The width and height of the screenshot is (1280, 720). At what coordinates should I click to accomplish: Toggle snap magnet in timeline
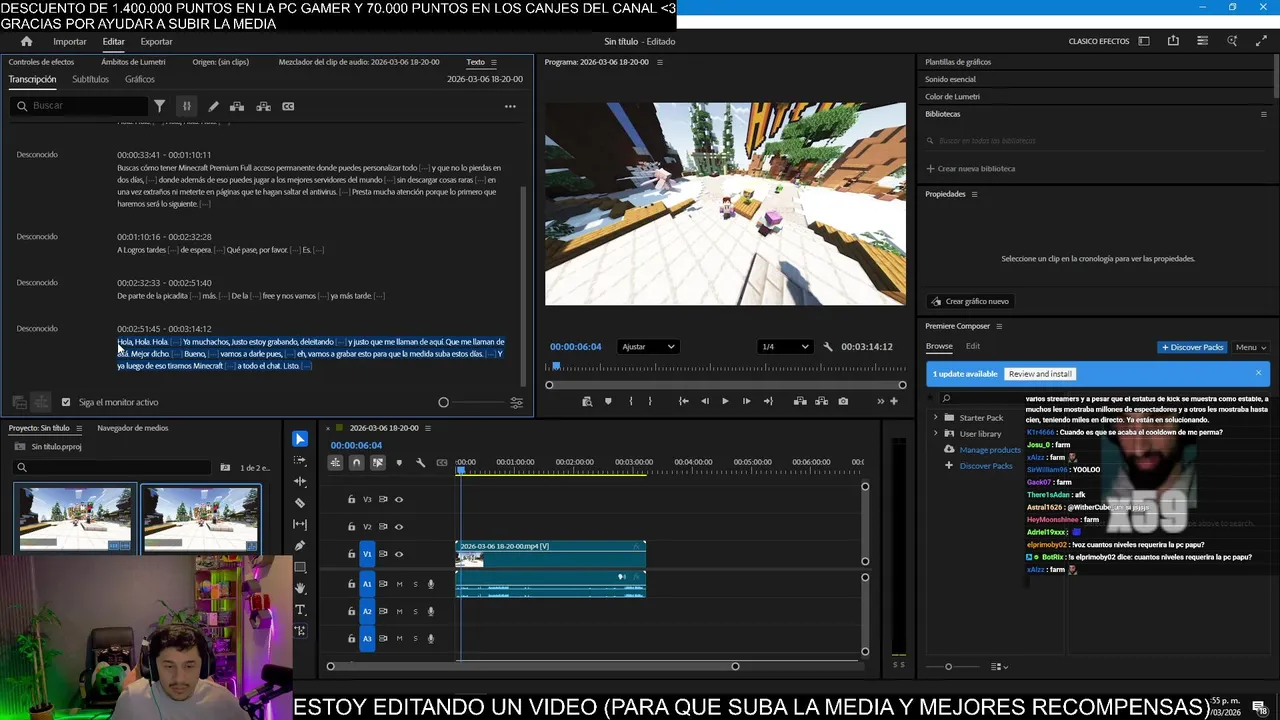(356, 462)
